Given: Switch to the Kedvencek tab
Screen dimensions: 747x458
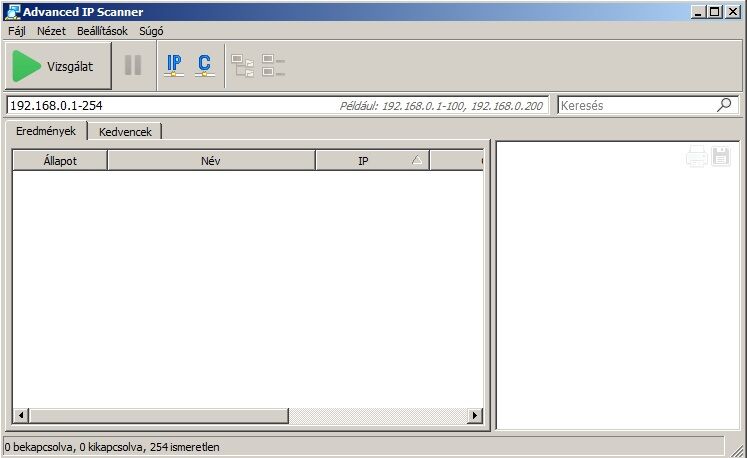Looking at the screenshot, I should pyautogui.click(x=125, y=132).
